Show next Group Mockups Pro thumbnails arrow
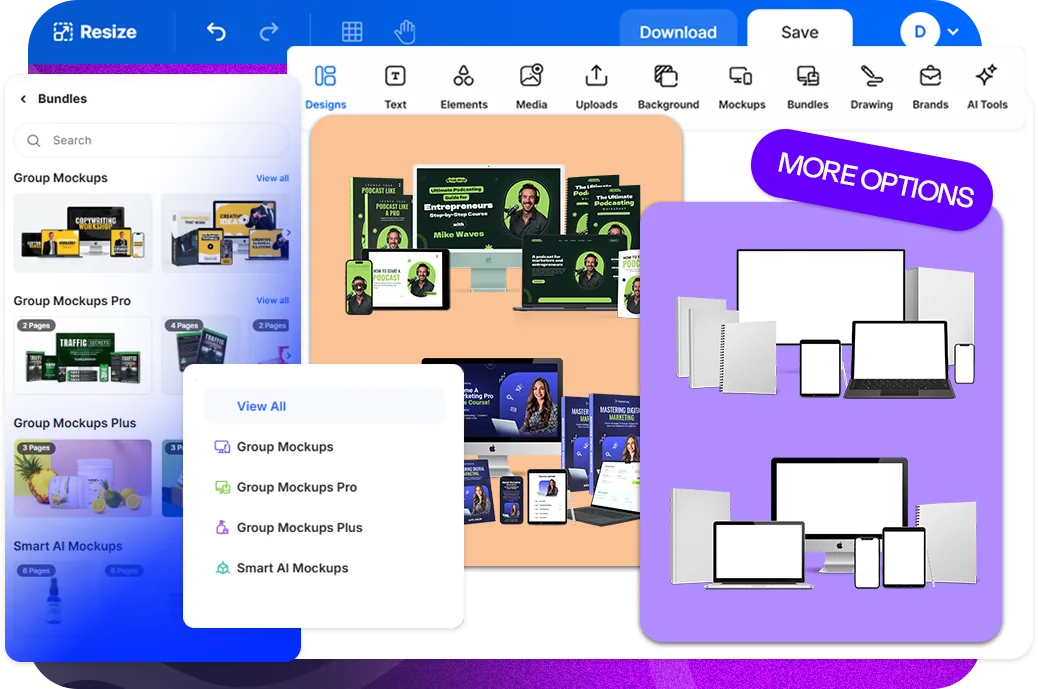The image size is (1038, 689). tap(288, 355)
